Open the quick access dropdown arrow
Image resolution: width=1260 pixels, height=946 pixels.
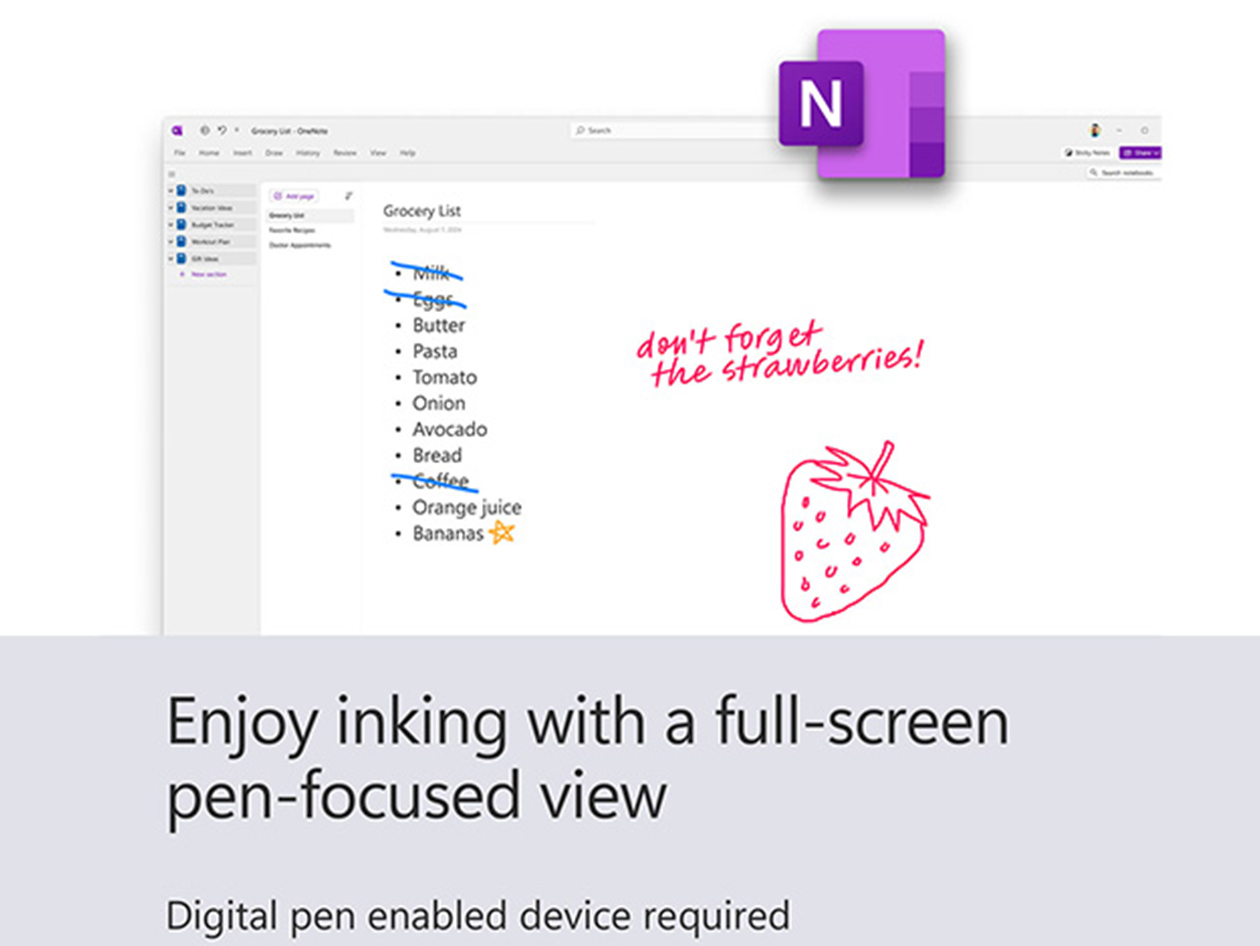point(237,130)
